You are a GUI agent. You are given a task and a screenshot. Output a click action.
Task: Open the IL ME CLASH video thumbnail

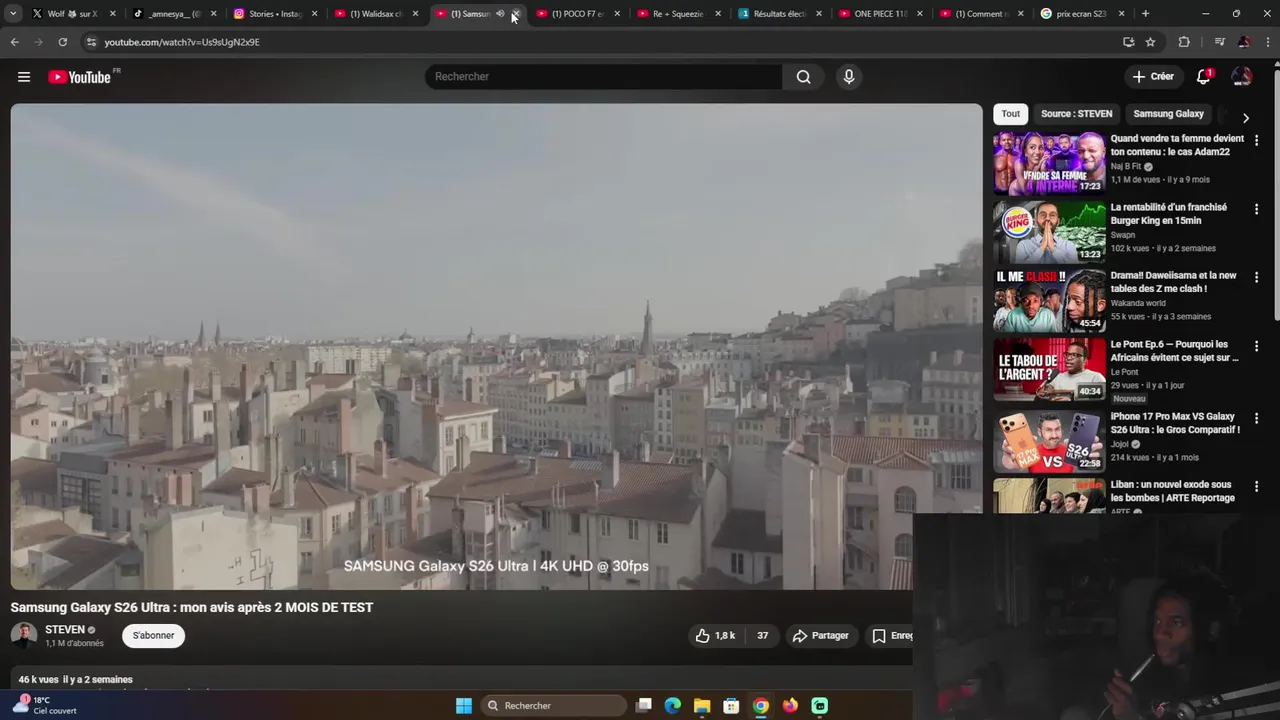pyautogui.click(x=1049, y=300)
